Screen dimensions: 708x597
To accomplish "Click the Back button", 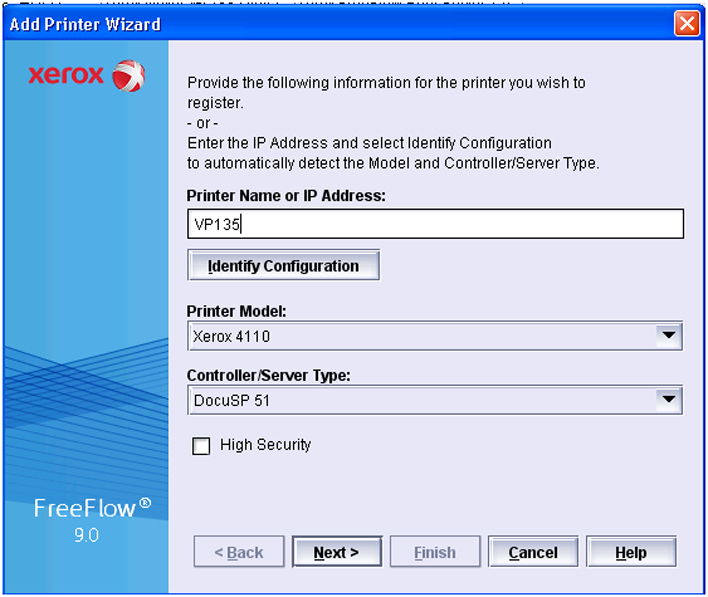I will point(239,552).
